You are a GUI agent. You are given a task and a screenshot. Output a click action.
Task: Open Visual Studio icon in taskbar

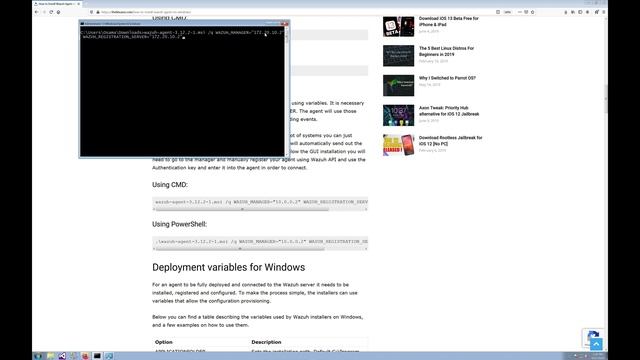coord(62,356)
